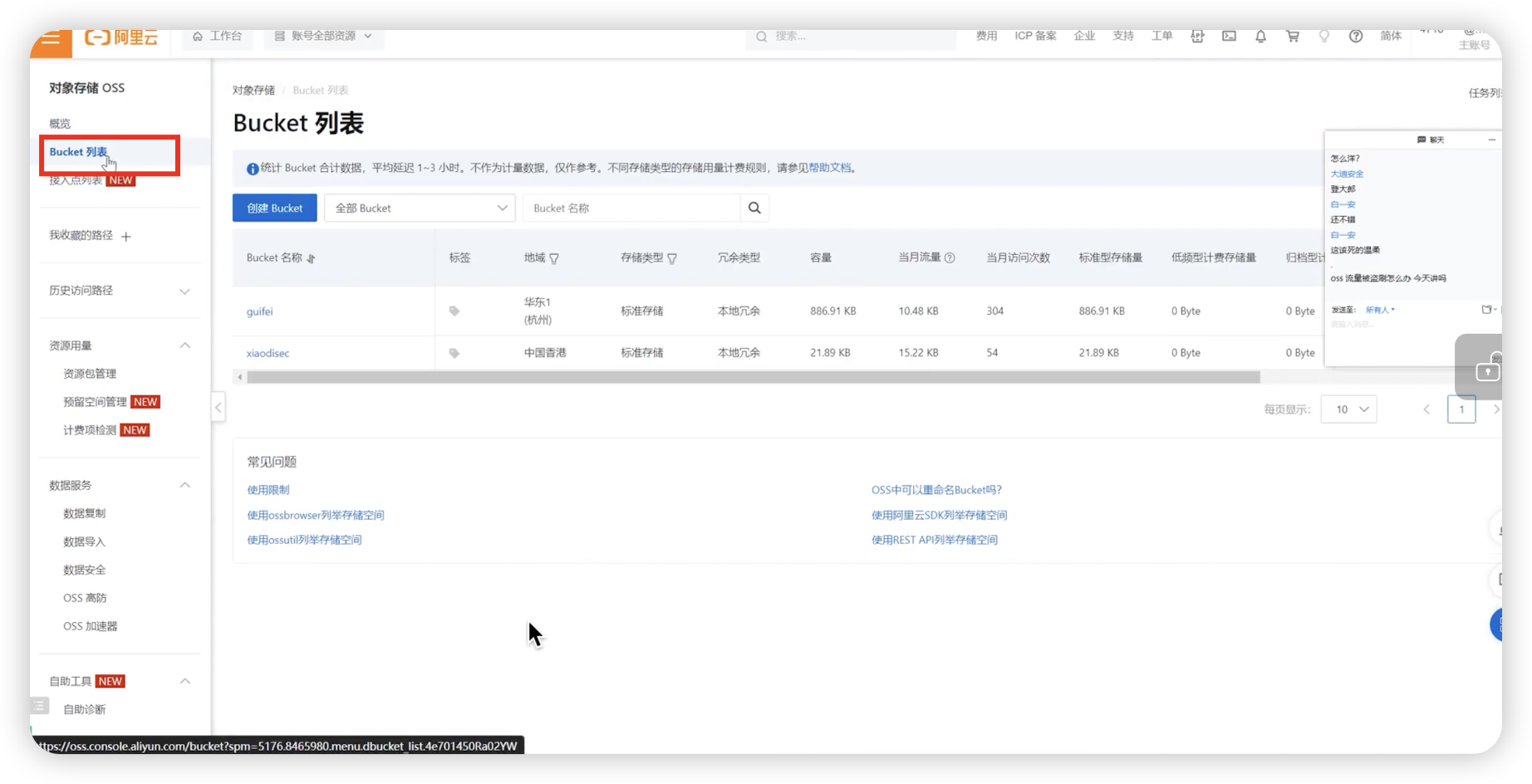The height and width of the screenshot is (784, 1532).
Task: Open 计费项检测
Action: click(x=90, y=430)
